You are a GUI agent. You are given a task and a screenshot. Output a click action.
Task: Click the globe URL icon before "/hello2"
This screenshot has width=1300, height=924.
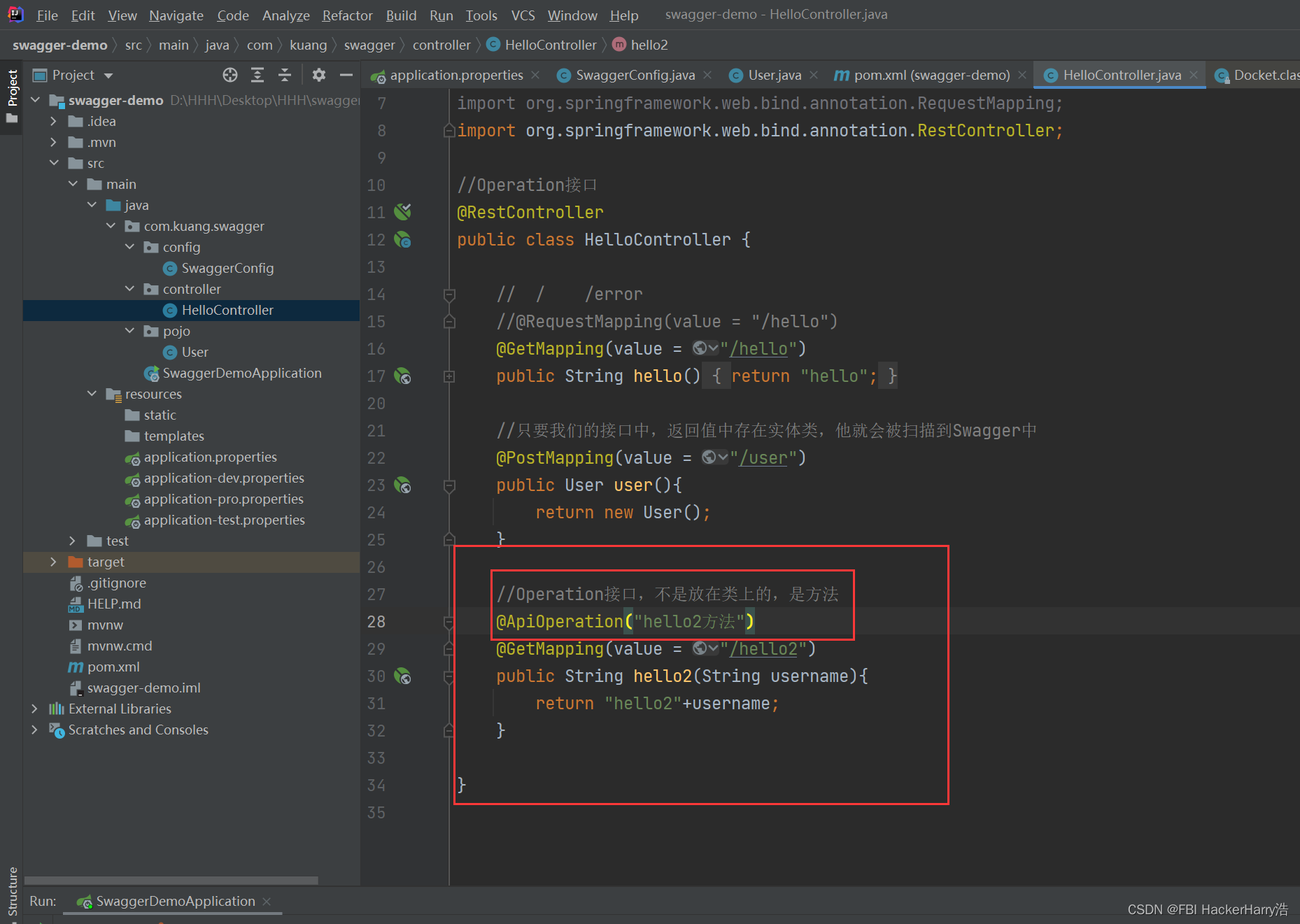click(x=705, y=648)
